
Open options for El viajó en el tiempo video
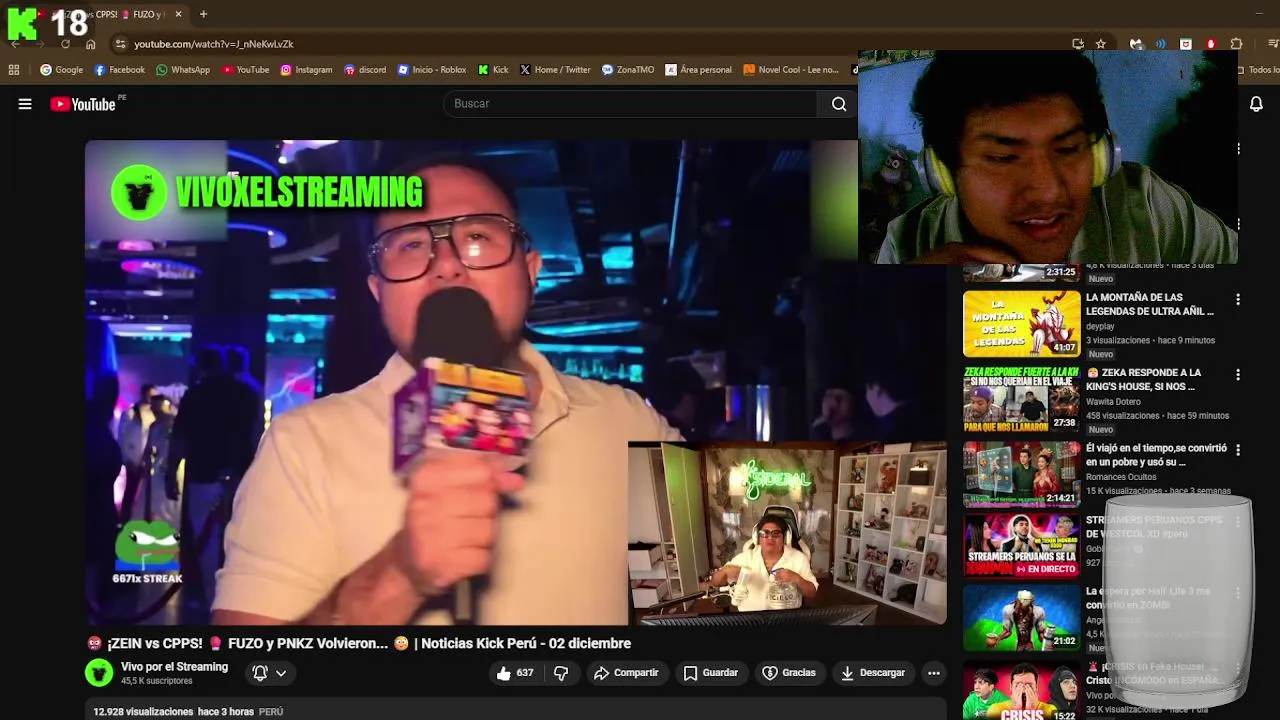click(x=1238, y=450)
